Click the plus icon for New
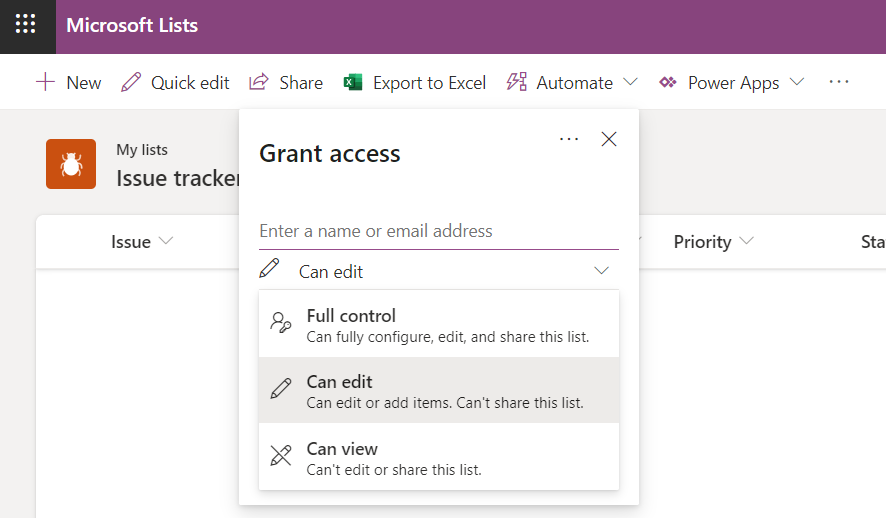 pos(45,82)
